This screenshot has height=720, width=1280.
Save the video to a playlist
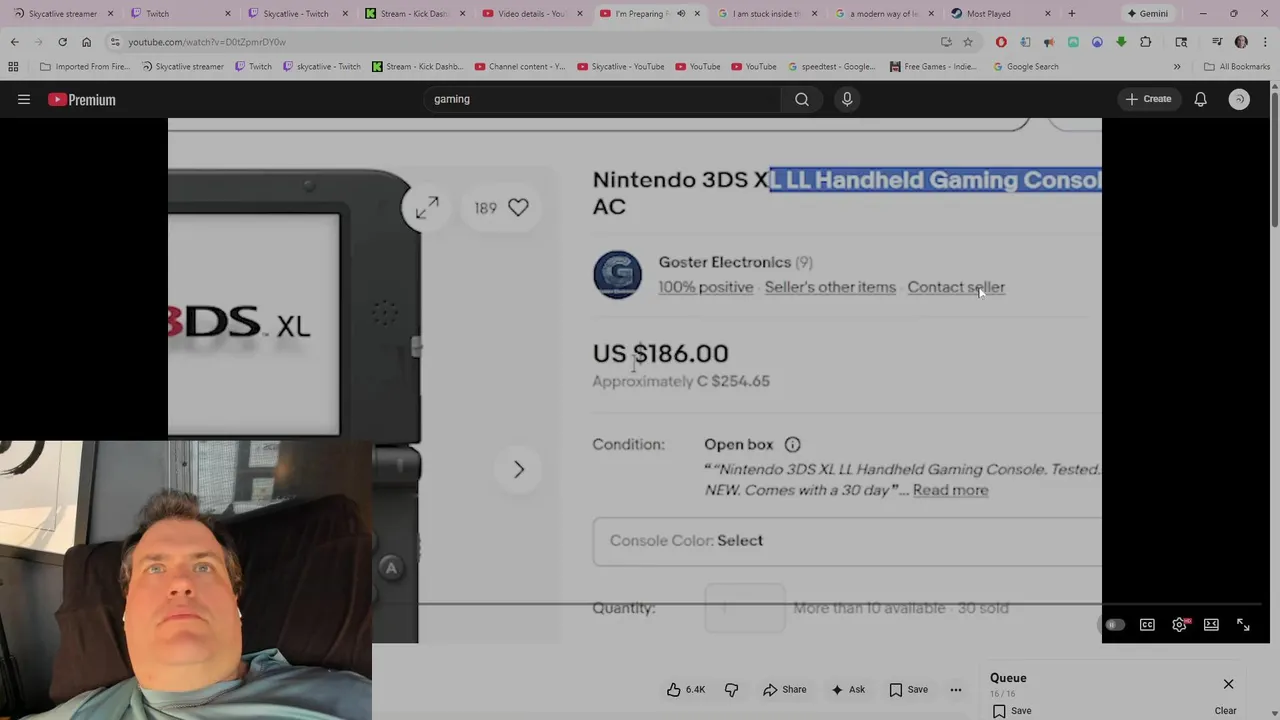[x=909, y=689]
